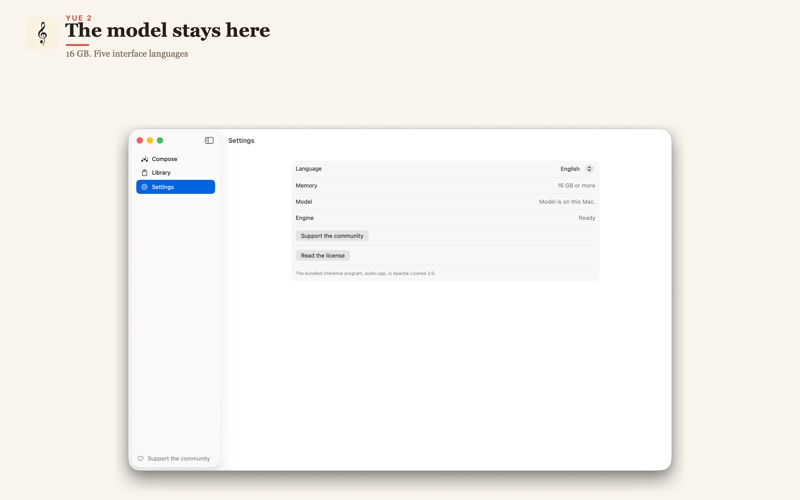The height and width of the screenshot is (500, 800).
Task: Close the window with red button
Action: pos(140,140)
